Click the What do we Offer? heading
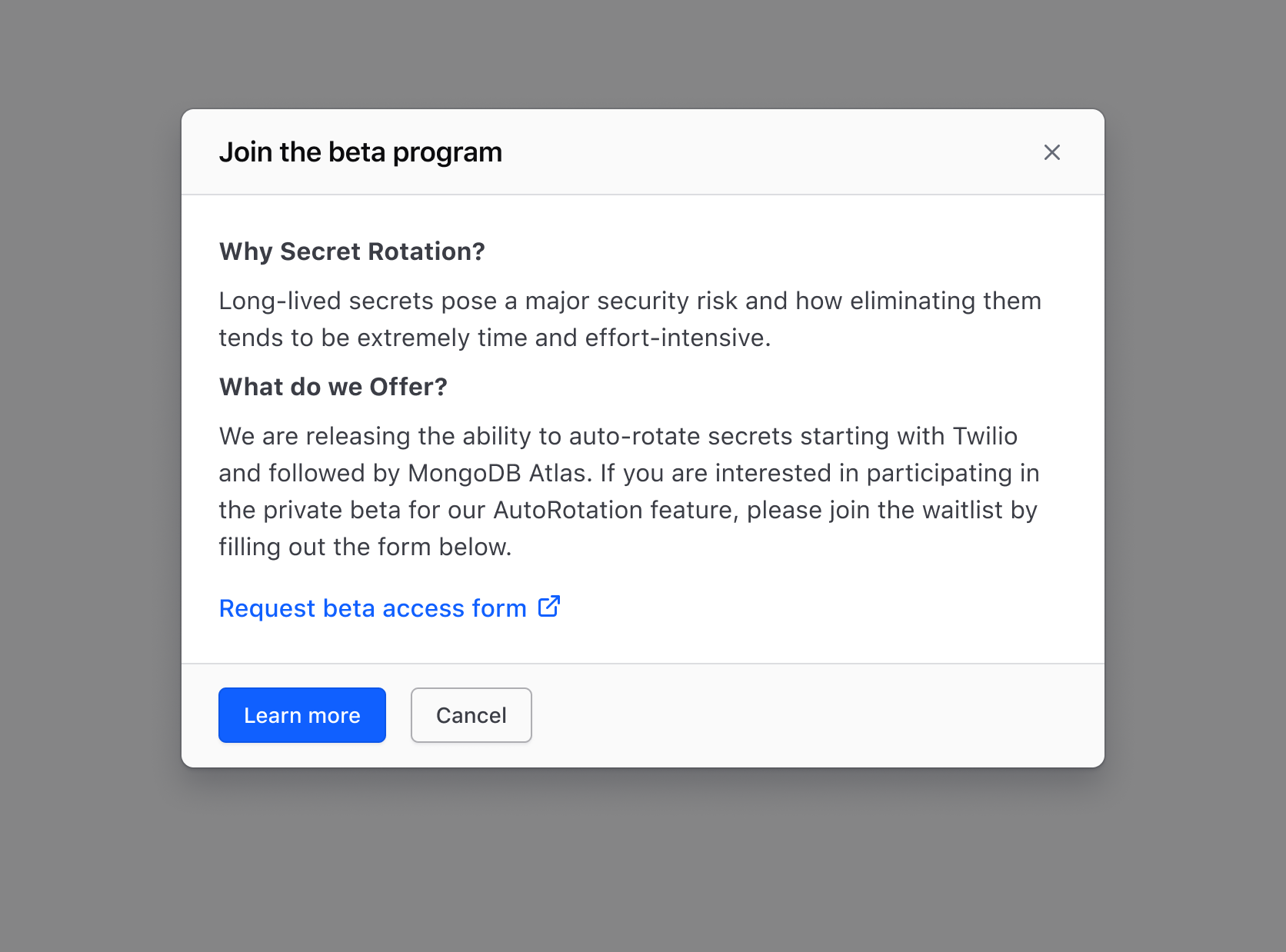This screenshot has width=1286, height=952. 332,387
